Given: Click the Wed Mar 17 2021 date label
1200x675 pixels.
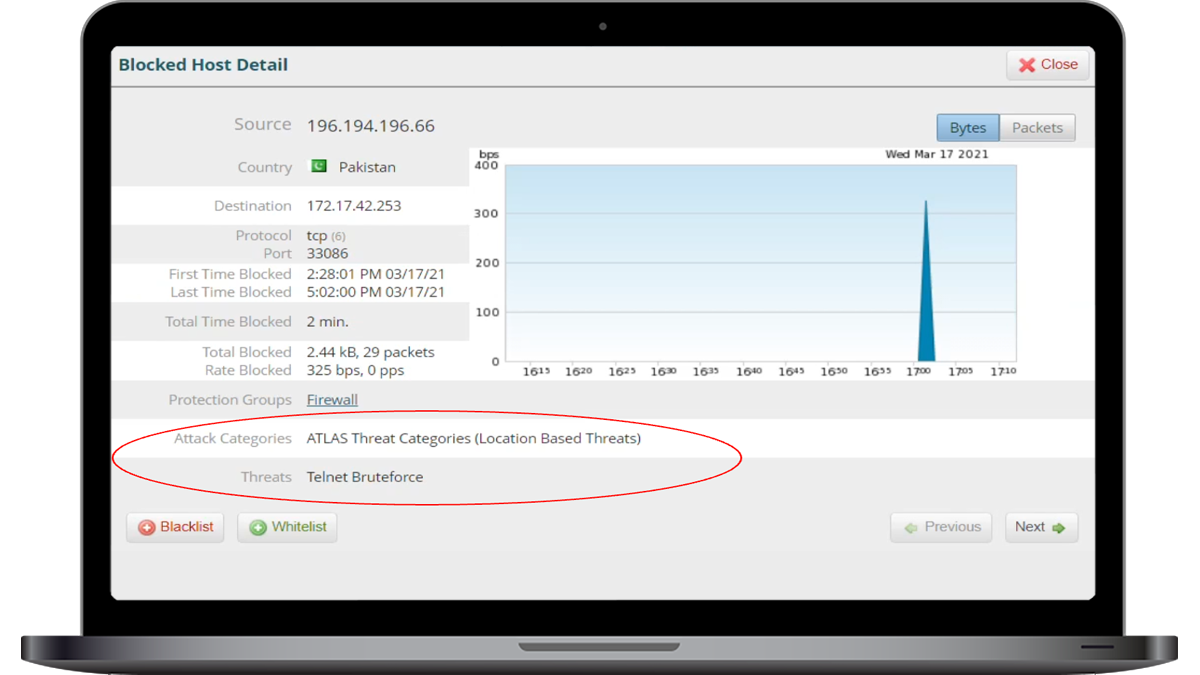Looking at the screenshot, I should click(937, 154).
